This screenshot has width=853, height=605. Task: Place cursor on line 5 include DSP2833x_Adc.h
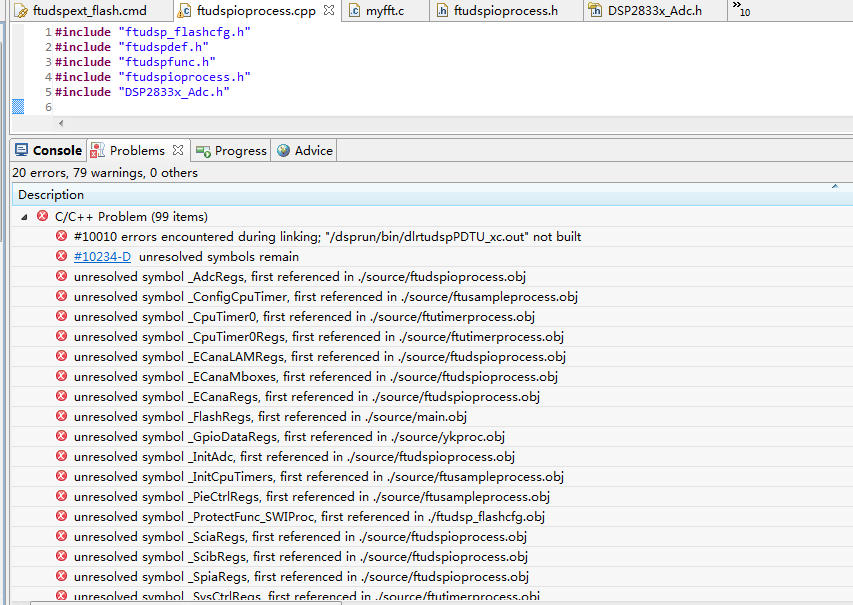click(143, 92)
